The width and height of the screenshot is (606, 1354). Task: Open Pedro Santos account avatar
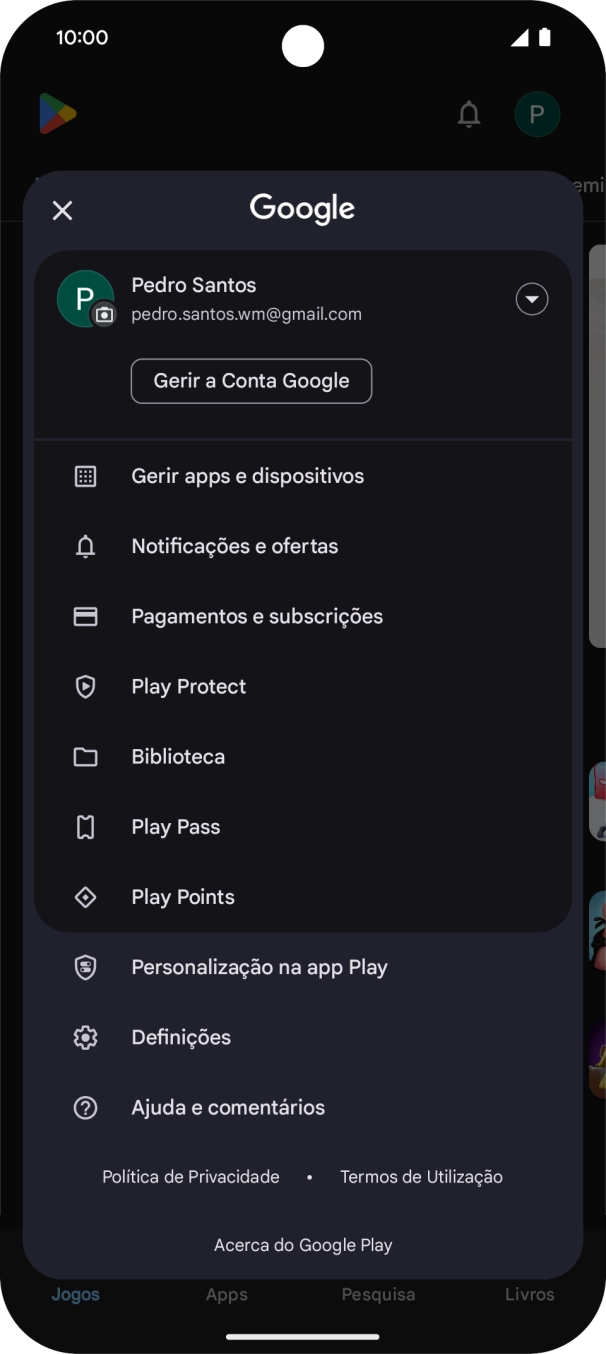86,298
